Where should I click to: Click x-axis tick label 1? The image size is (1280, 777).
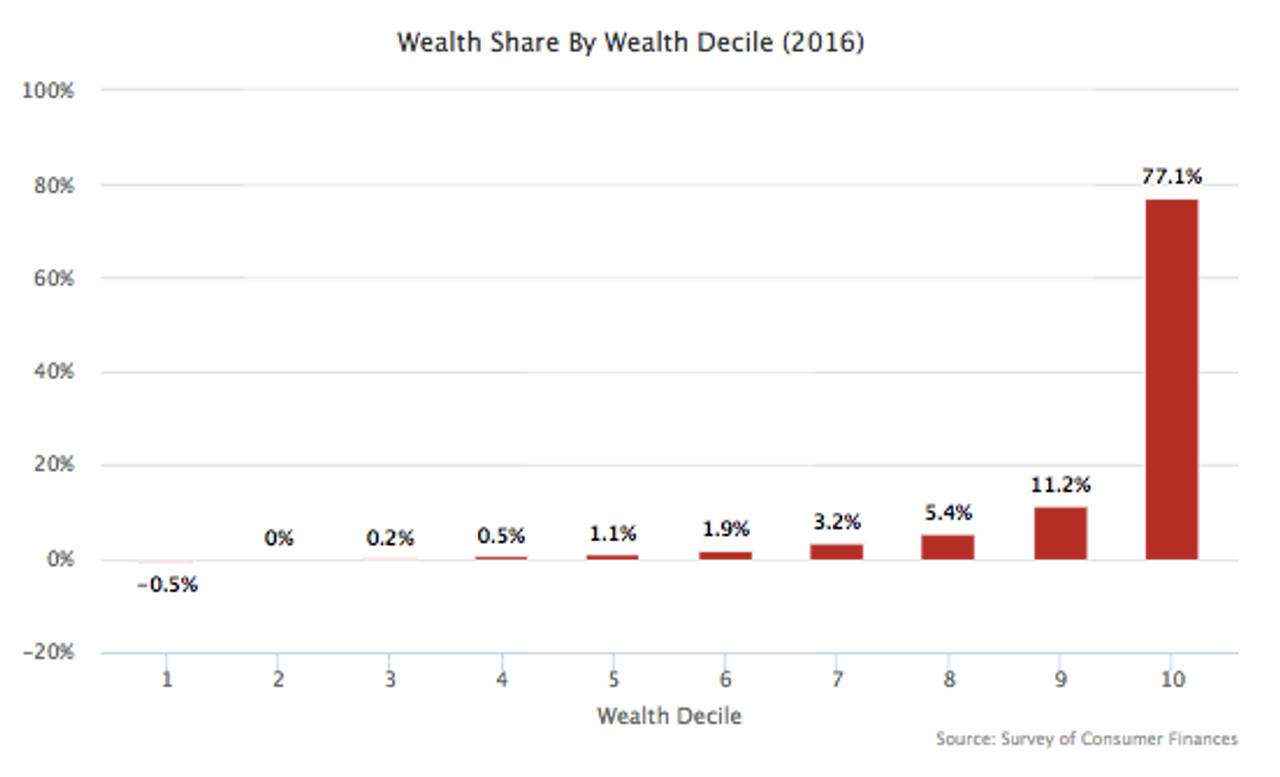pos(167,680)
